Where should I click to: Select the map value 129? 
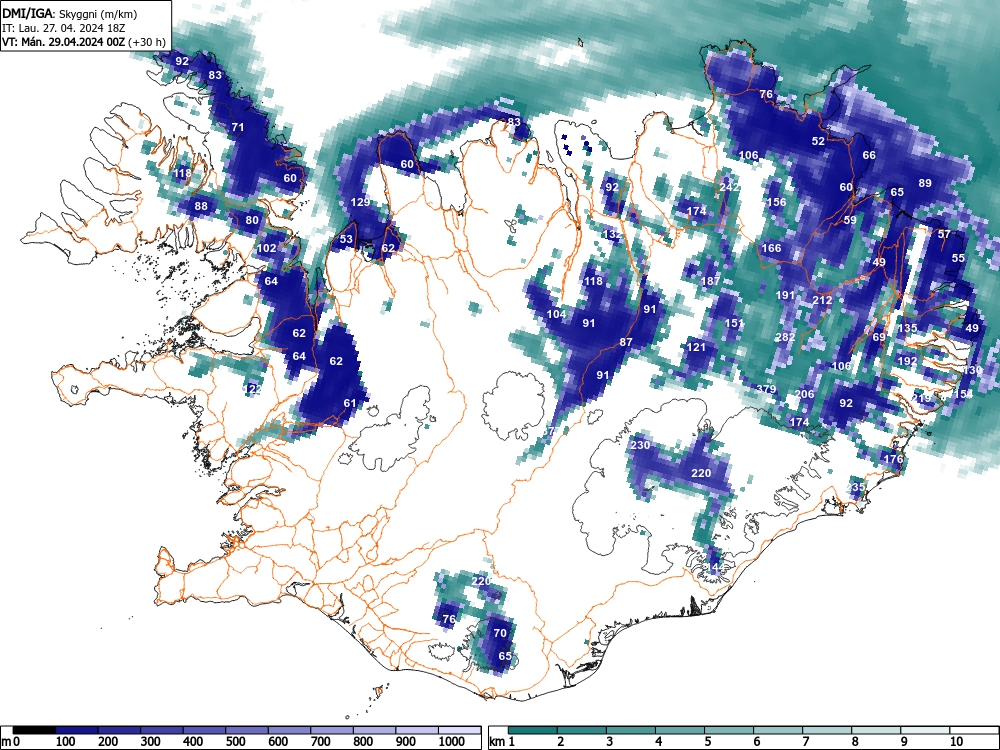point(360,202)
